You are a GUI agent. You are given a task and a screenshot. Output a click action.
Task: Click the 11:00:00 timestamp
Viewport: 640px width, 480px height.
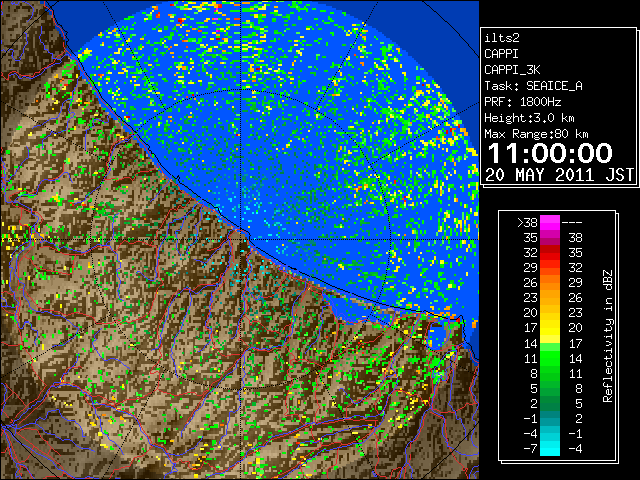click(x=550, y=153)
